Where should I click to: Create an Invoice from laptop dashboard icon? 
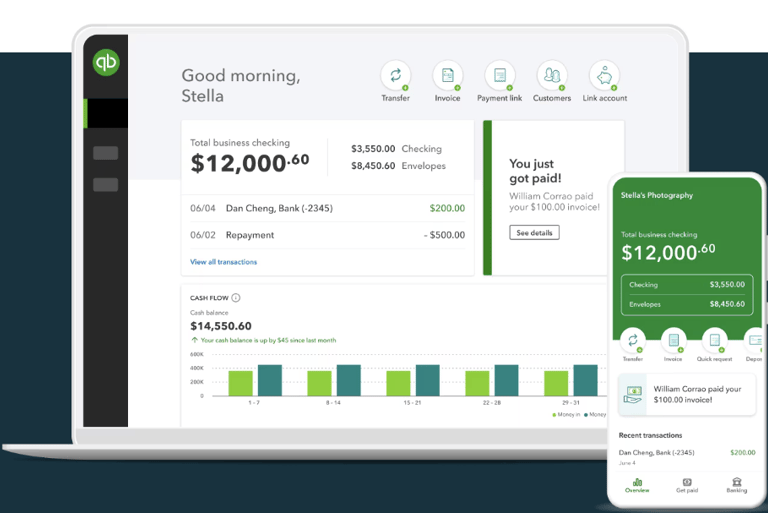447,75
